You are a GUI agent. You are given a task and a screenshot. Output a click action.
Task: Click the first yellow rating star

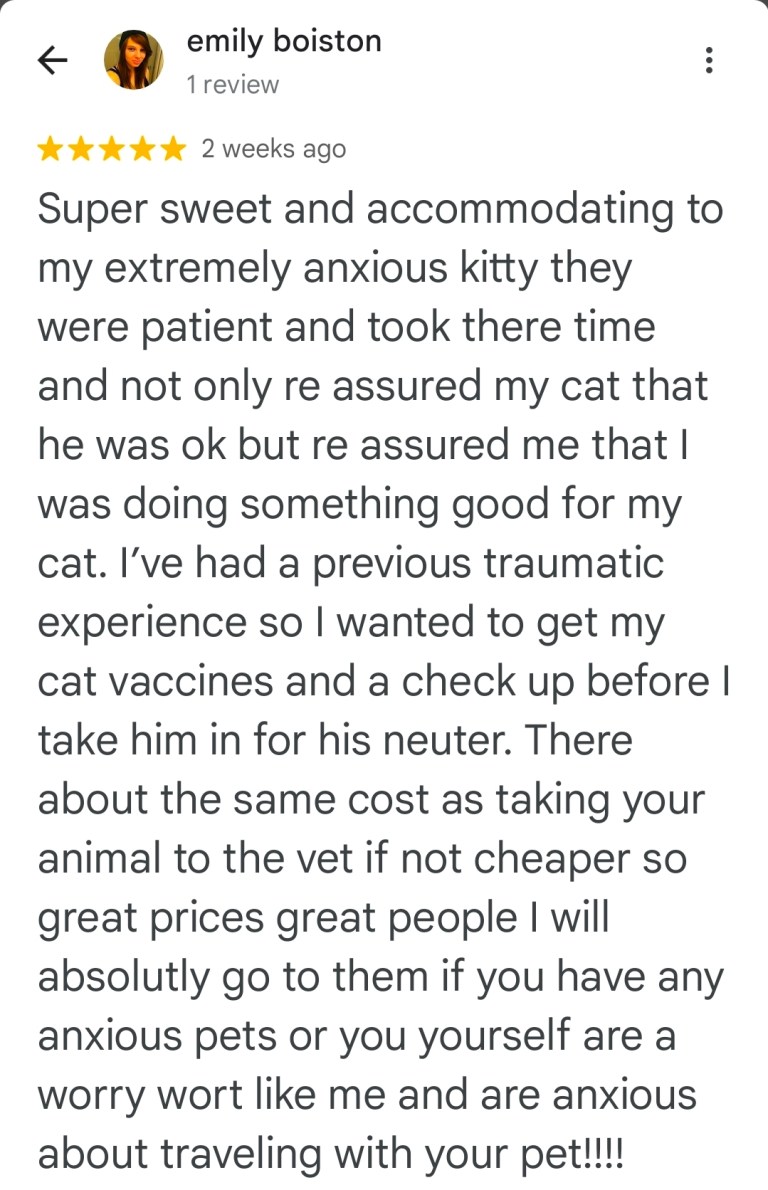click(50, 150)
